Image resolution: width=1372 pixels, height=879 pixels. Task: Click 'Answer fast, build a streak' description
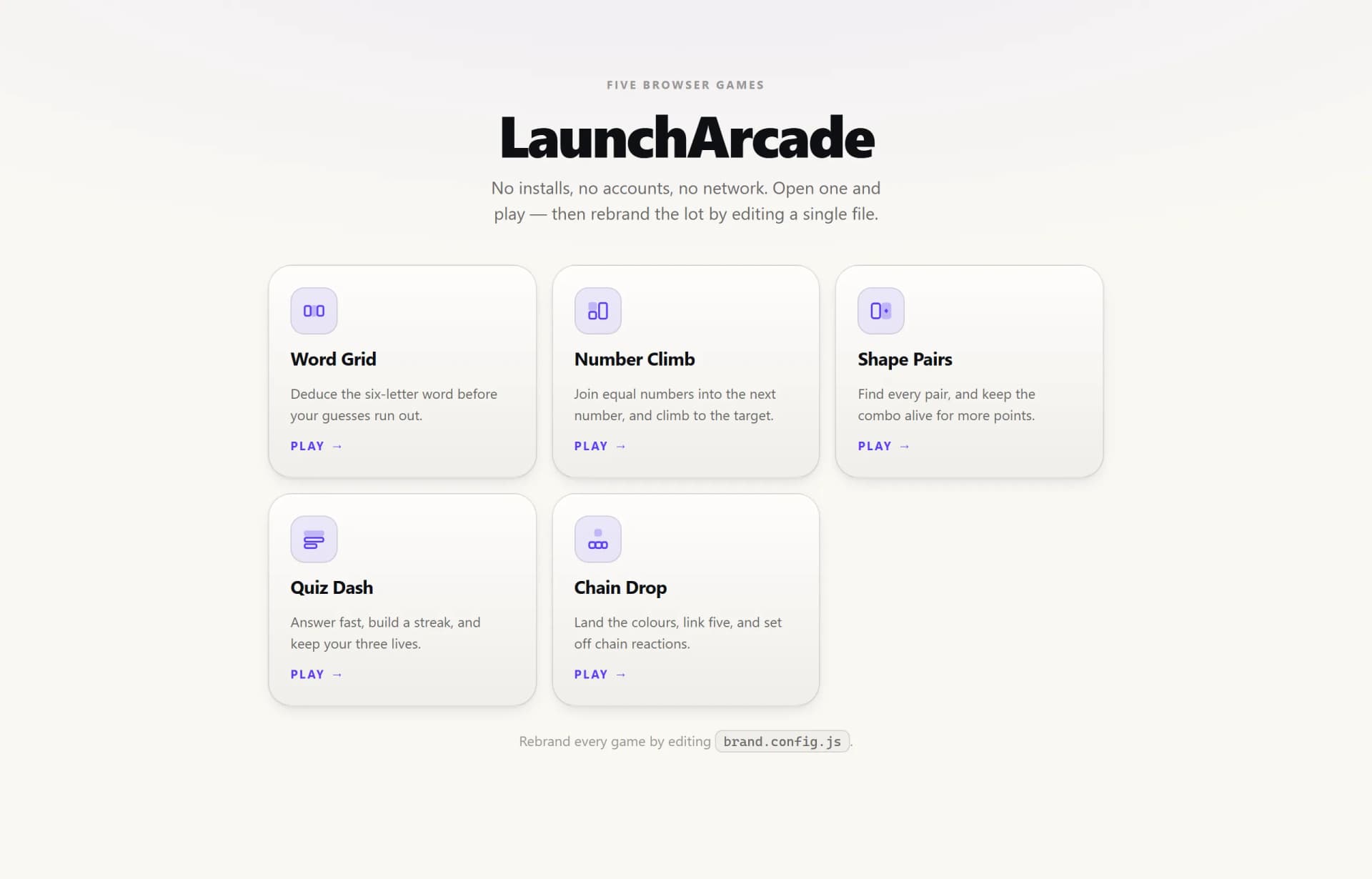point(385,633)
